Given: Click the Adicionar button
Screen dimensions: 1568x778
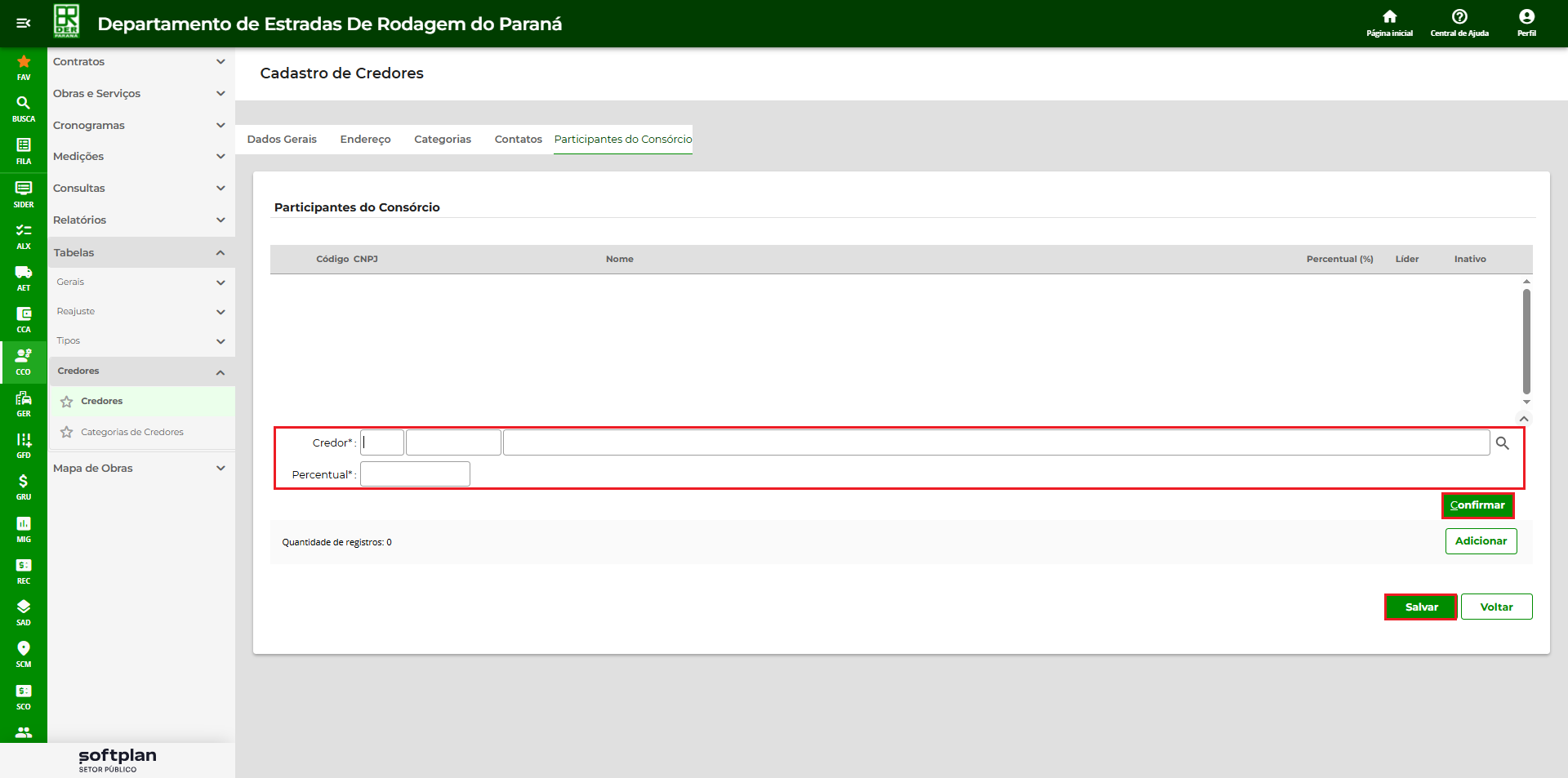Looking at the screenshot, I should coord(1481,541).
